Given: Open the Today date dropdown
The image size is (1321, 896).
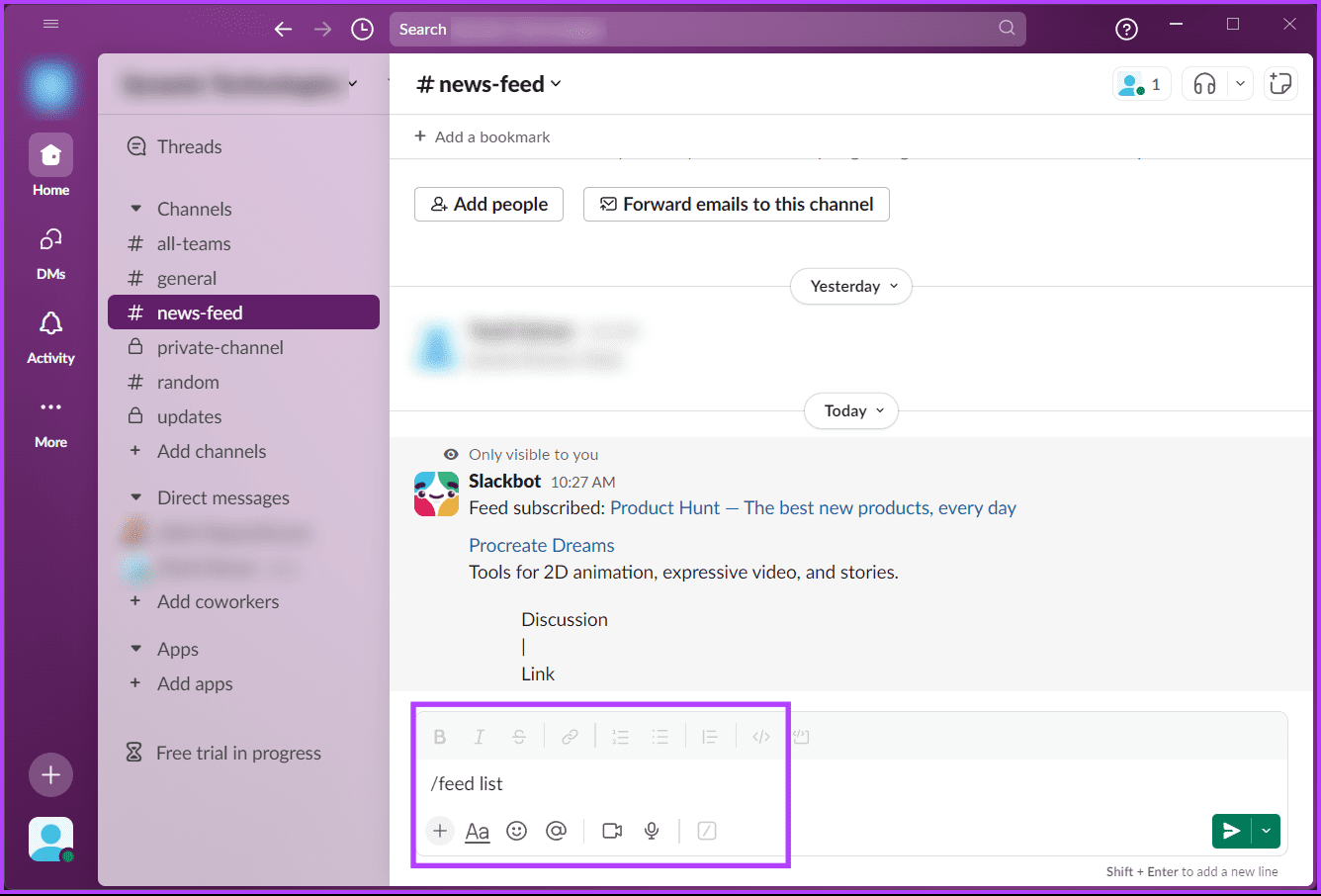Looking at the screenshot, I should (853, 411).
